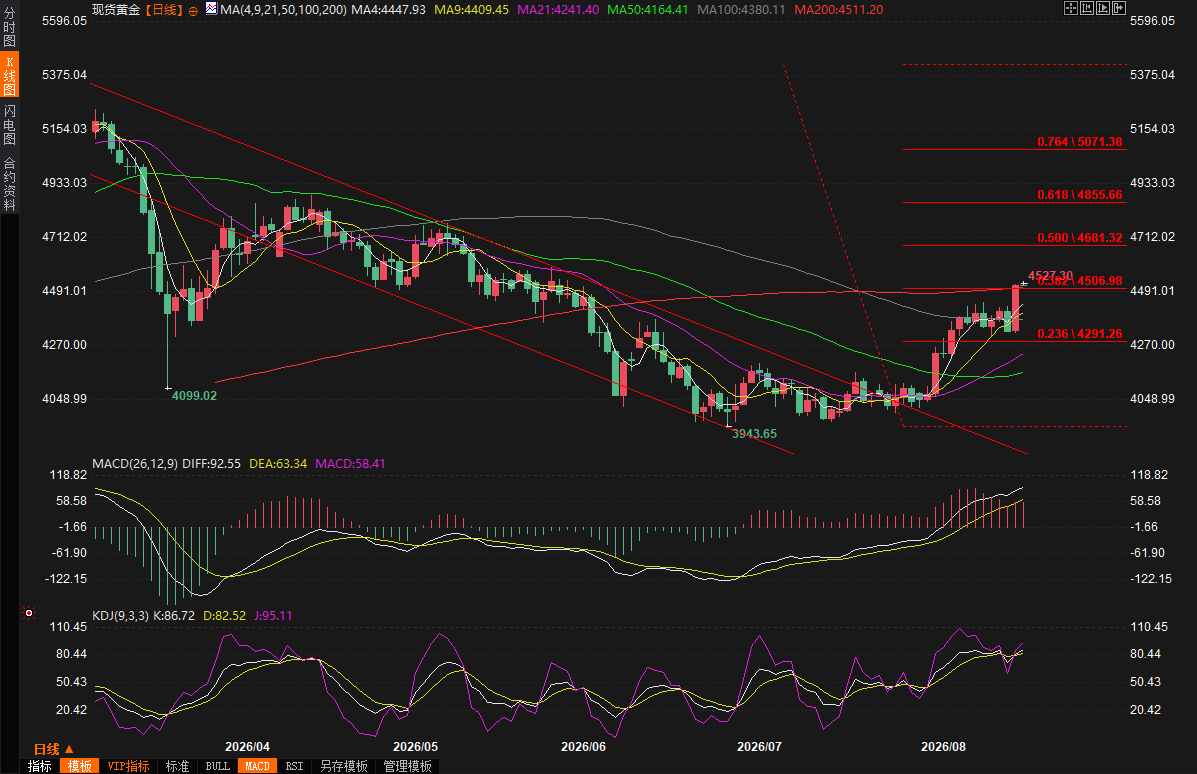Switch to the 闪电图 side tab
This screenshot has width=1197, height=774.
(9, 124)
